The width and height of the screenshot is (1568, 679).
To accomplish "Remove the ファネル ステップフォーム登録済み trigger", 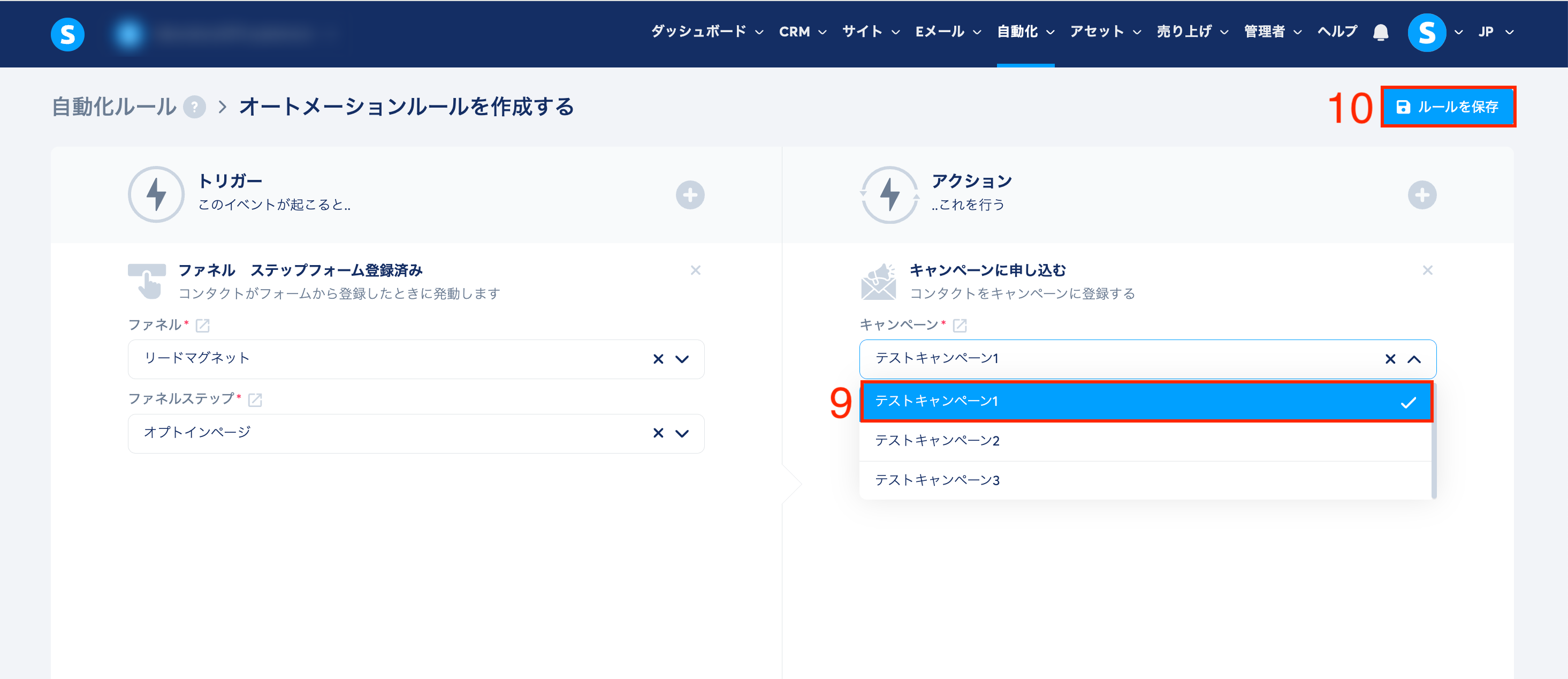I will coord(695,270).
